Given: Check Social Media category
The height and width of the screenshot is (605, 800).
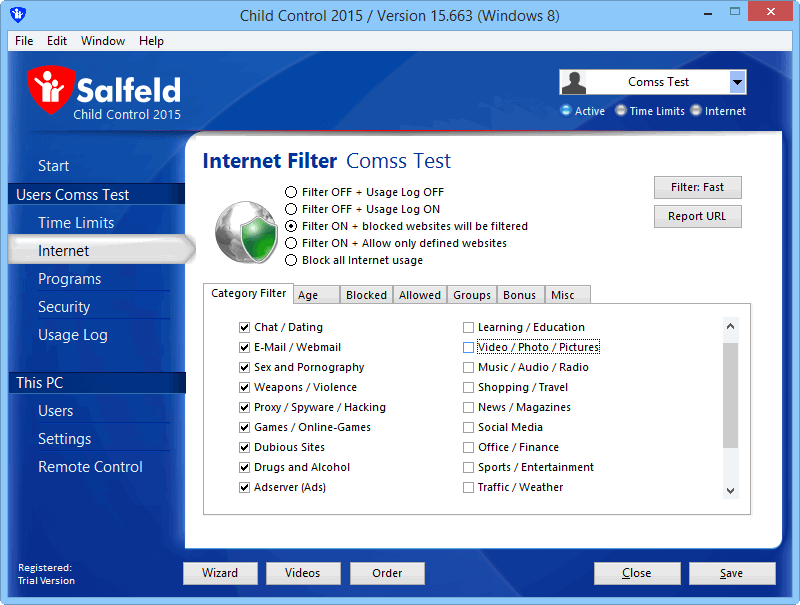Looking at the screenshot, I should pos(468,427).
